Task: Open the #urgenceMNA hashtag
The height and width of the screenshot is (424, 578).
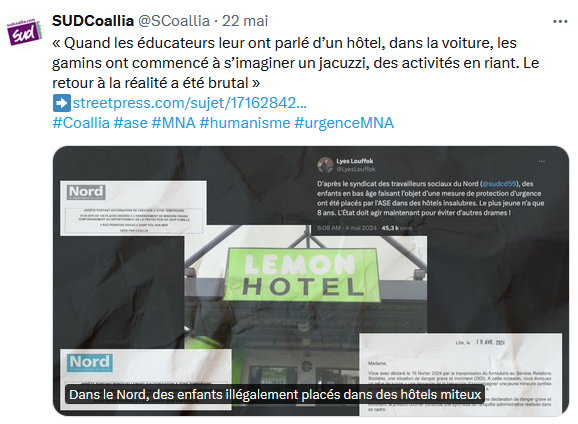Action: click(344, 123)
